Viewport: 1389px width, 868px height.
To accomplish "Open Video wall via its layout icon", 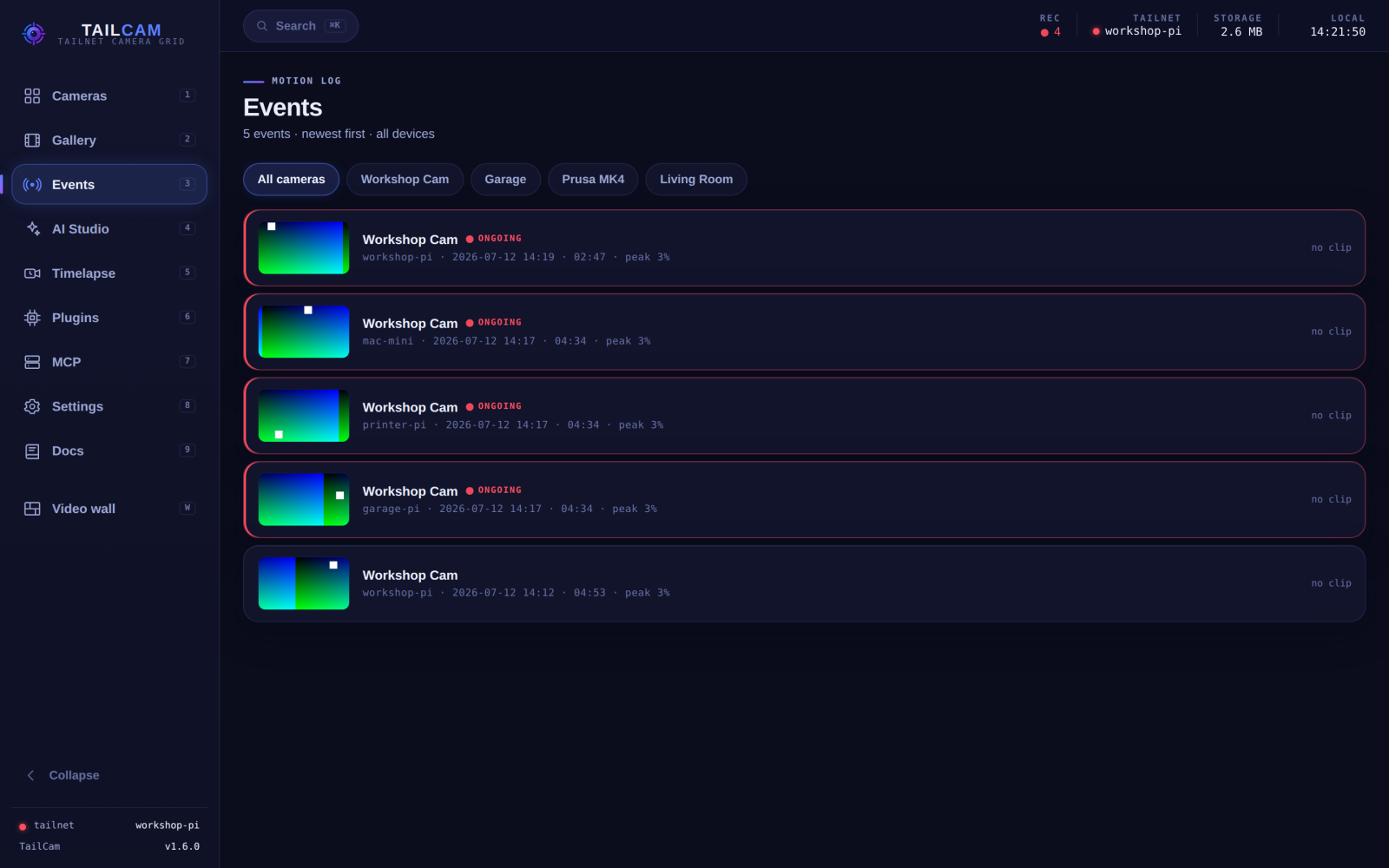I will [x=32, y=509].
